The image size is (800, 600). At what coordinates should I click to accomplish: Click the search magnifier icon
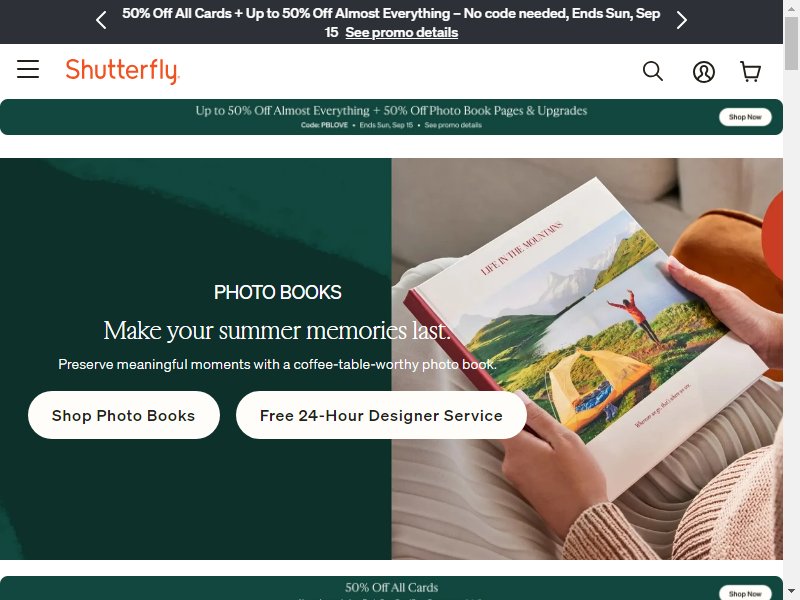[x=653, y=71]
